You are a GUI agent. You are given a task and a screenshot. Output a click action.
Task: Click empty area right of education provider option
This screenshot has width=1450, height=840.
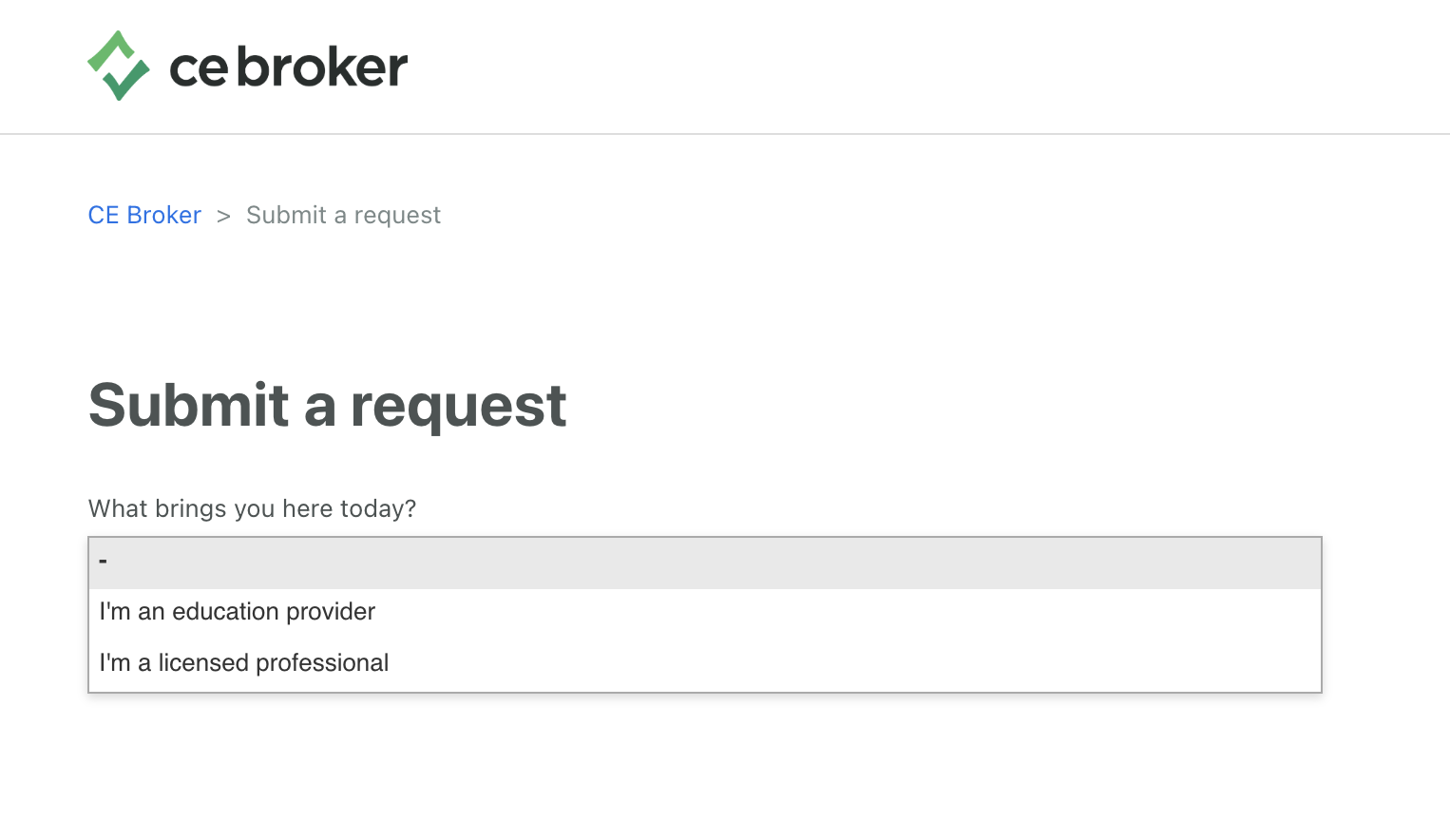848,612
